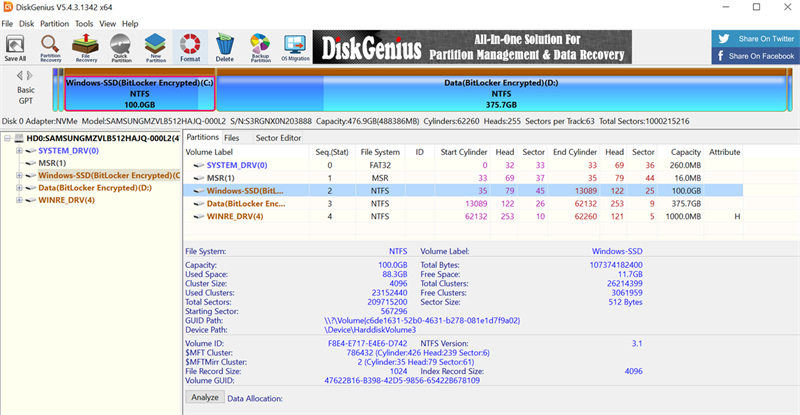Click the DiskGenius banner advertisement
The image size is (800, 415).
coord(472,47)
